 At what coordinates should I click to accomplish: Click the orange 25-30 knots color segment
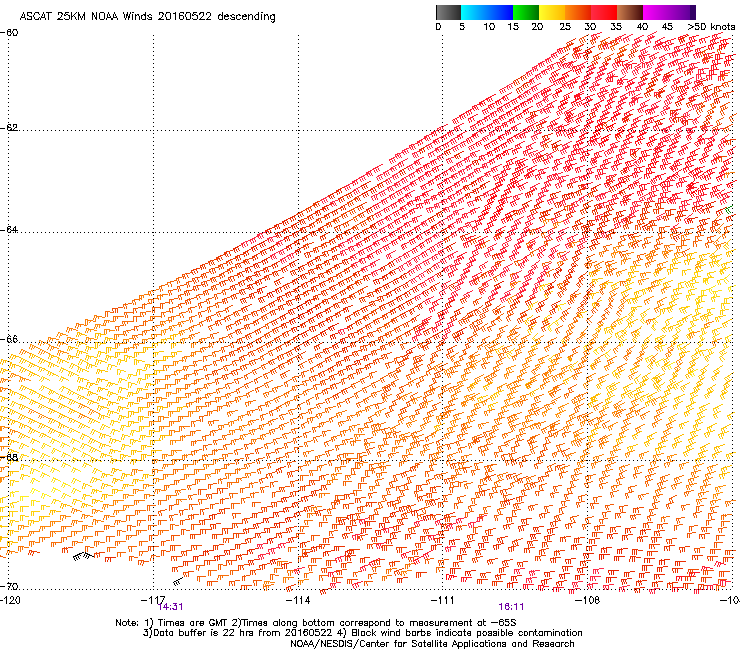point(578,12)
